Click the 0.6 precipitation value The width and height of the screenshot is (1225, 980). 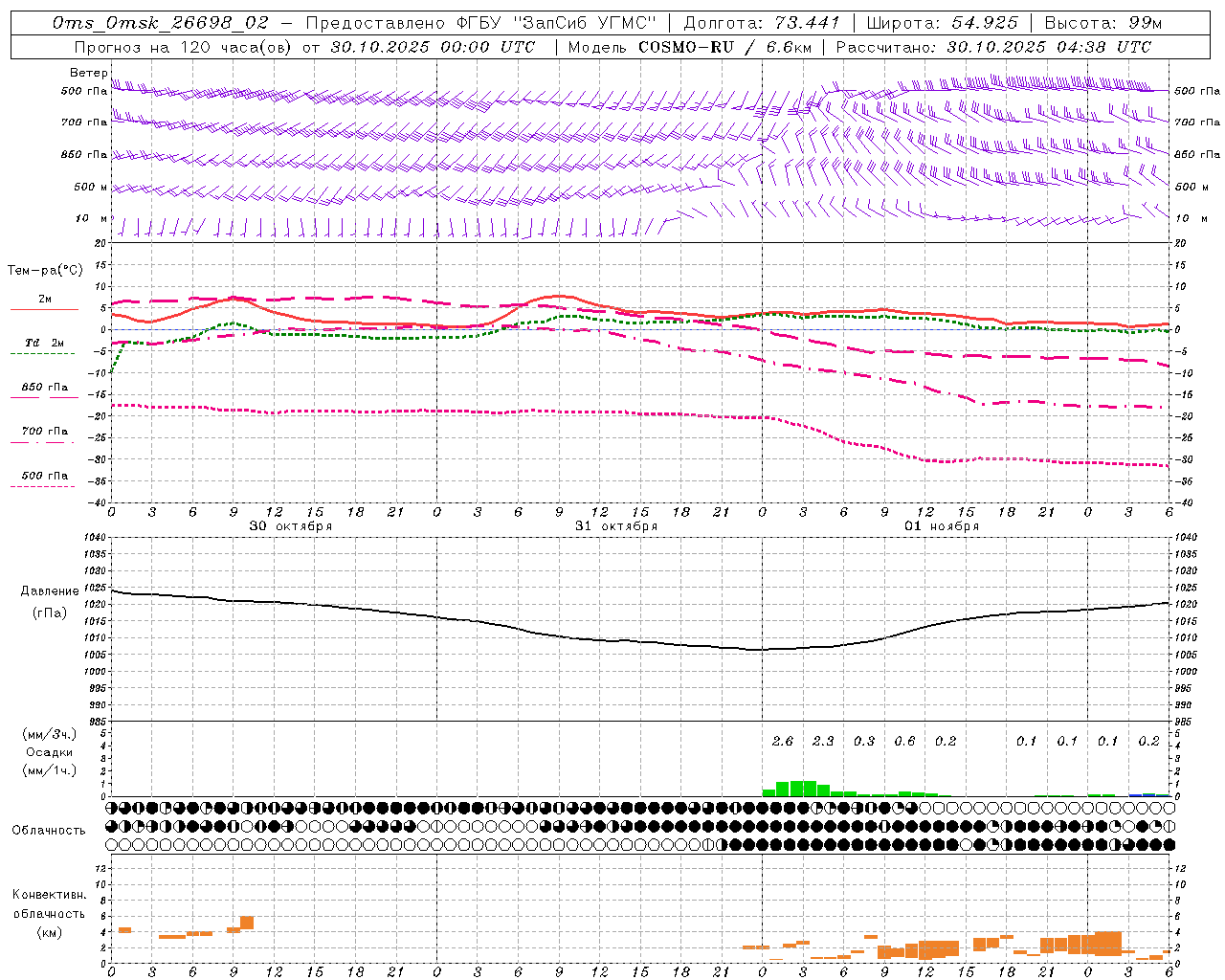[x=904, y=741]
